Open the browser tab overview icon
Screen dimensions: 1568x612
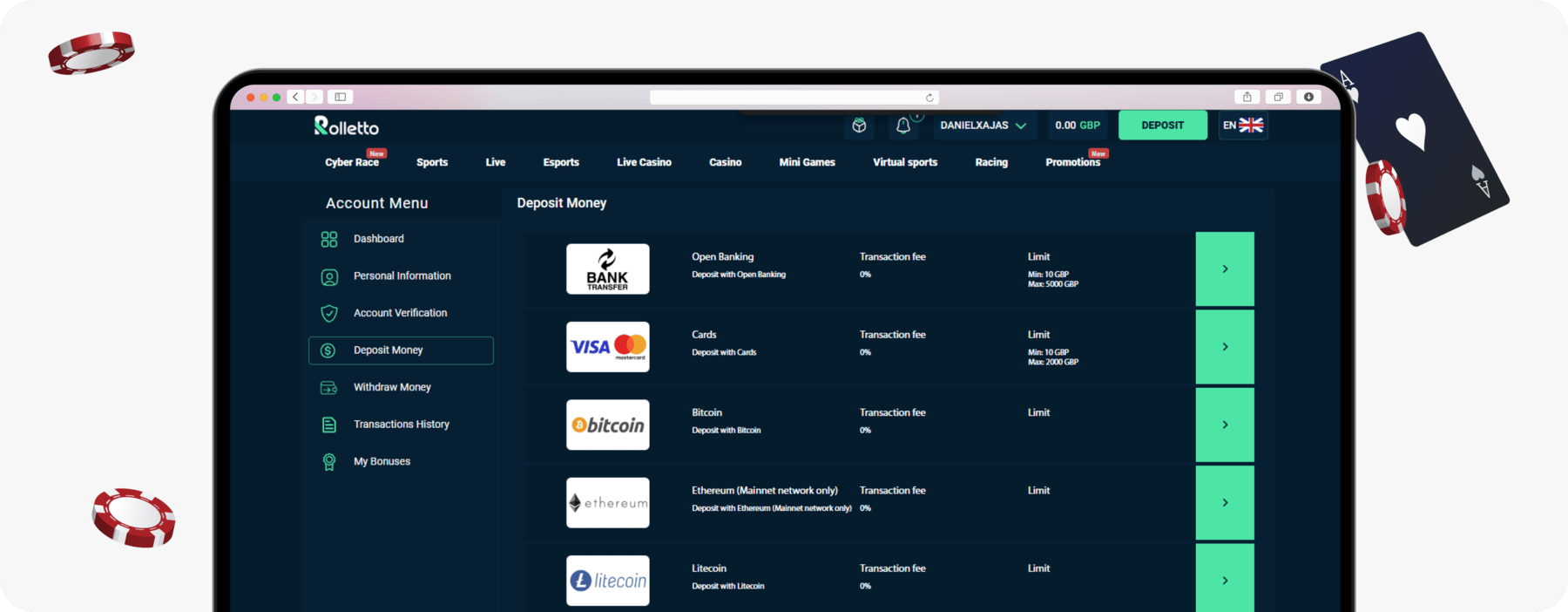[1278, 97]
